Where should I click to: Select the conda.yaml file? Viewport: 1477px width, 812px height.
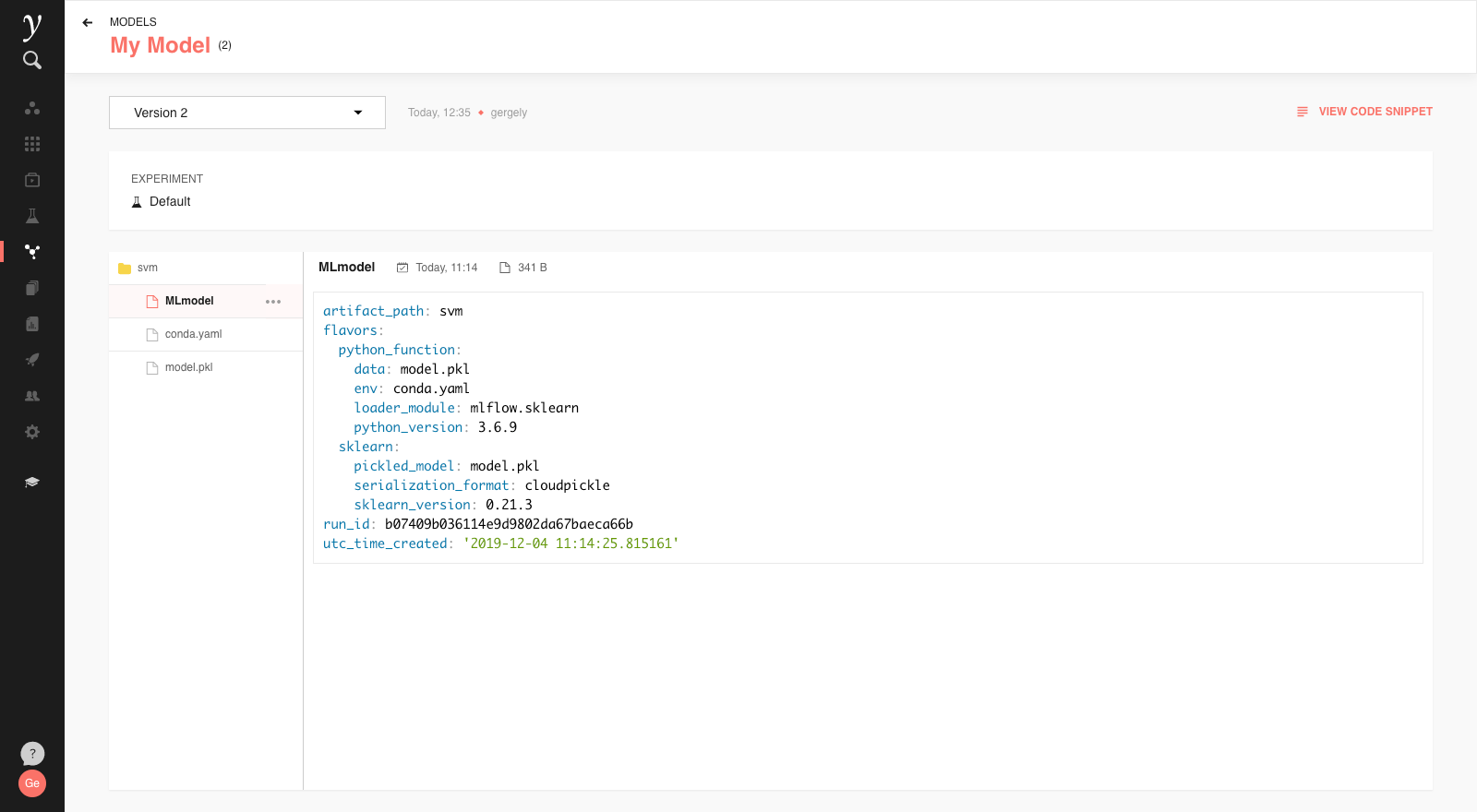pos(193,334)
